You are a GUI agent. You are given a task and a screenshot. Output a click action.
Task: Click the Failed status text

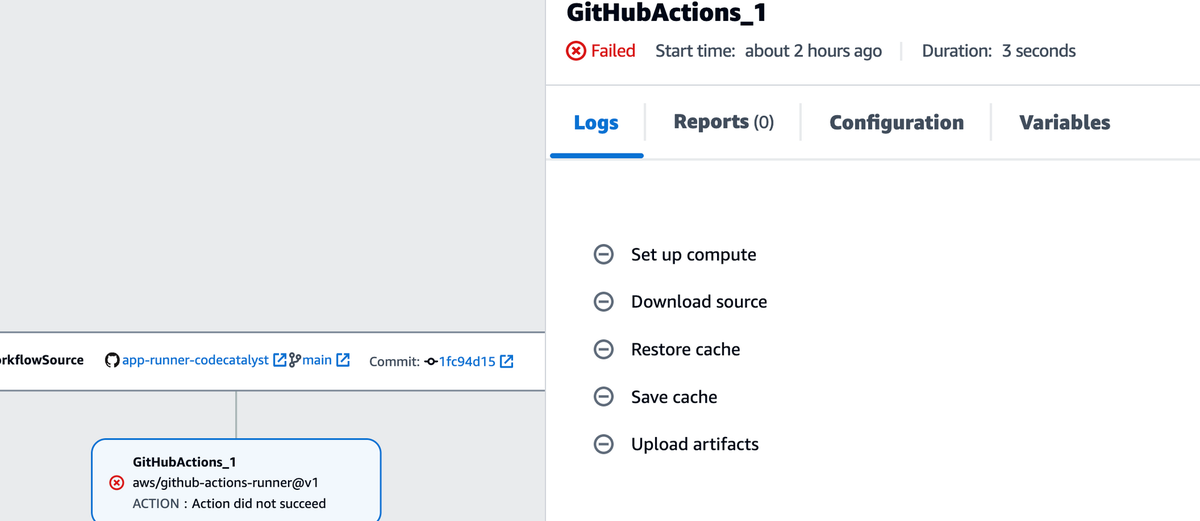613,51
